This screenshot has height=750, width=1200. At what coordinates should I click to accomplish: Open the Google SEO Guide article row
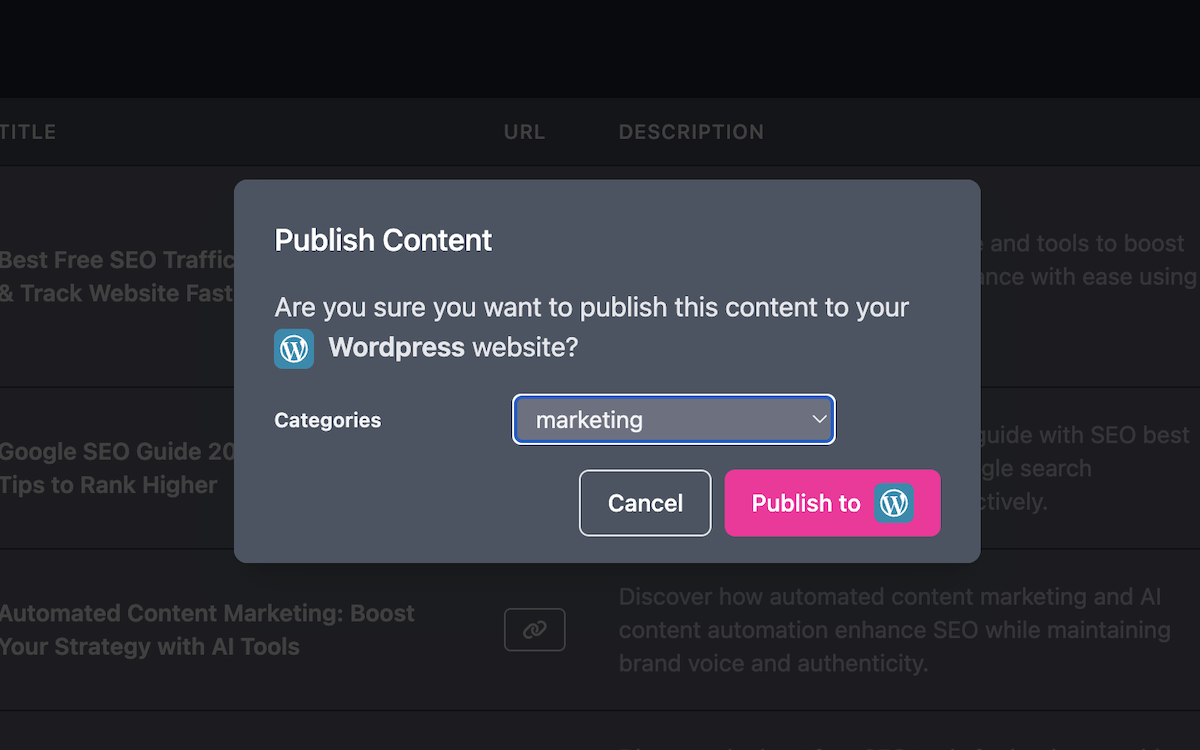click(117, 468)
